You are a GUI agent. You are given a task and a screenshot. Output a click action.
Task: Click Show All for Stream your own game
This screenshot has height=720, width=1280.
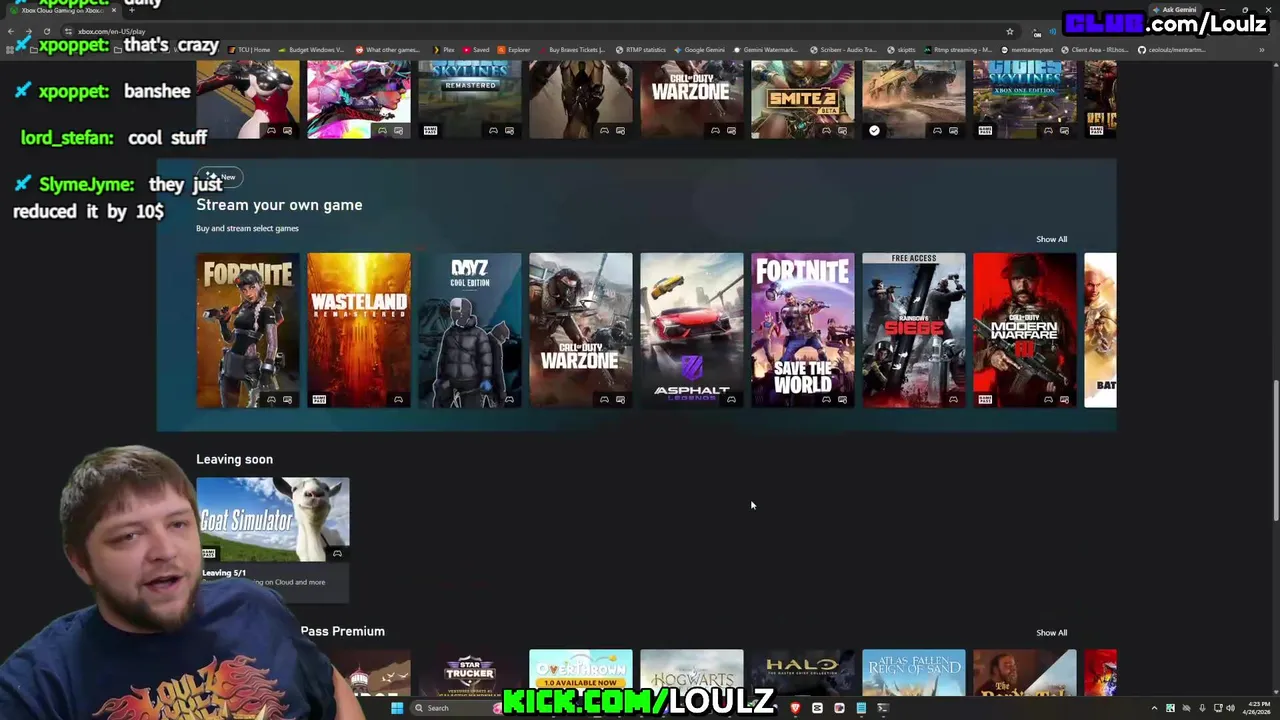[x=1051, y=239]
